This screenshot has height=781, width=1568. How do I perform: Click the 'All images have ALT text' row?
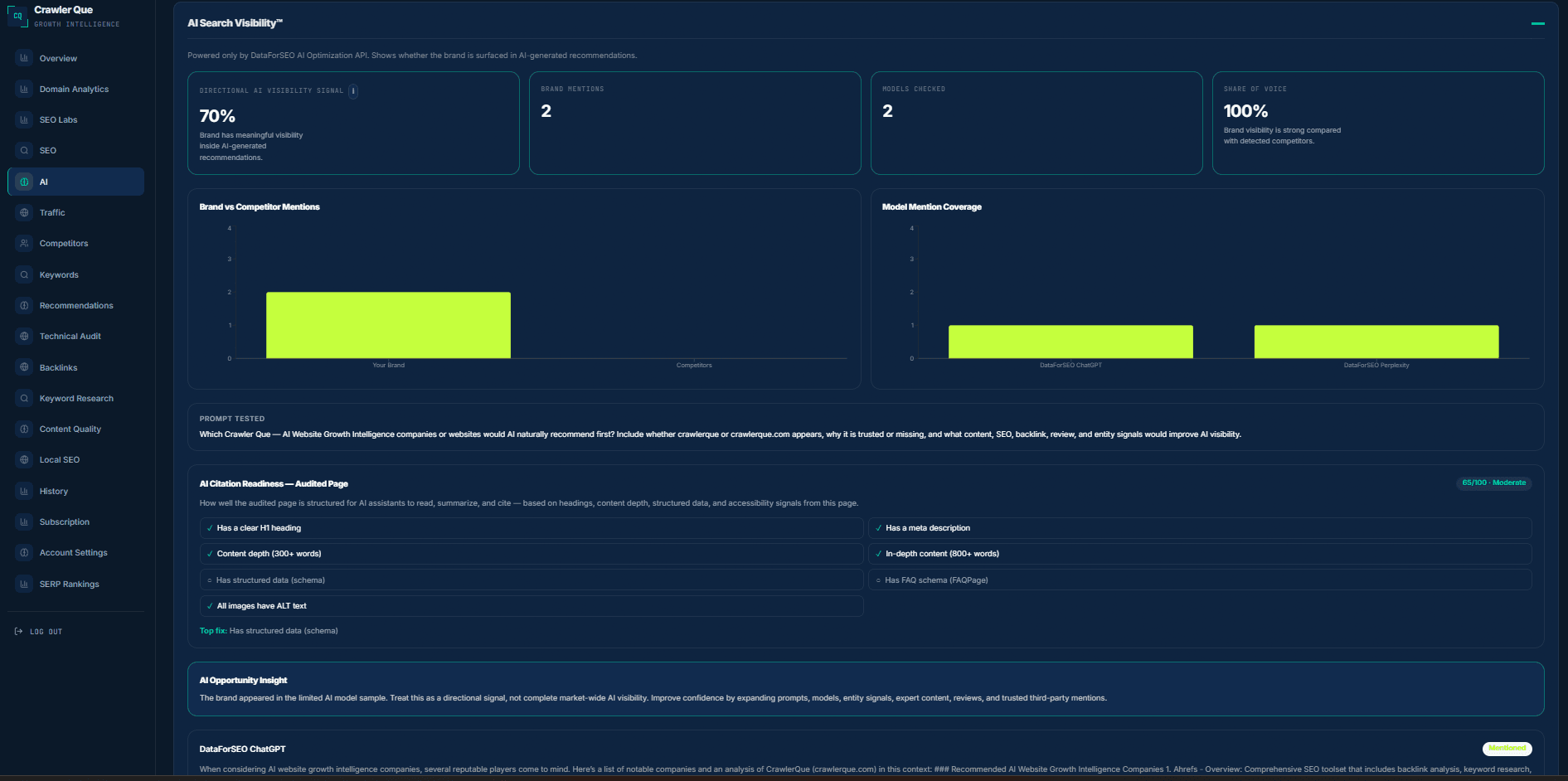[x=532, y=606]
